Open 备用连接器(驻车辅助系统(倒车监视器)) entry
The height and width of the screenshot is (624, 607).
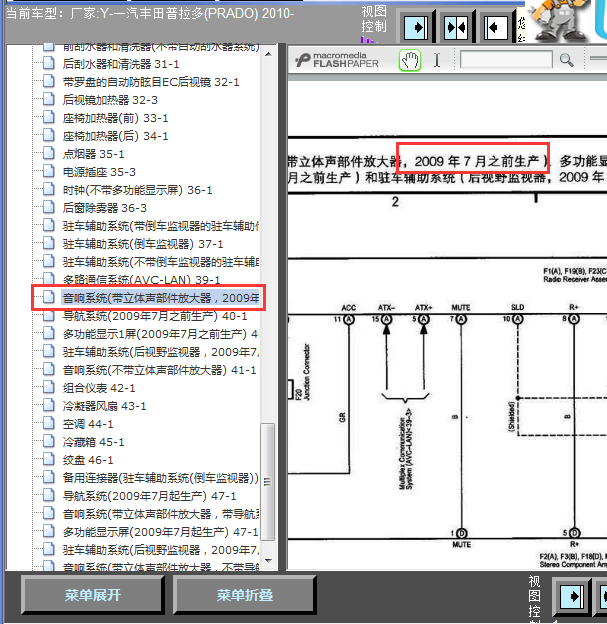tap(160, 478)
